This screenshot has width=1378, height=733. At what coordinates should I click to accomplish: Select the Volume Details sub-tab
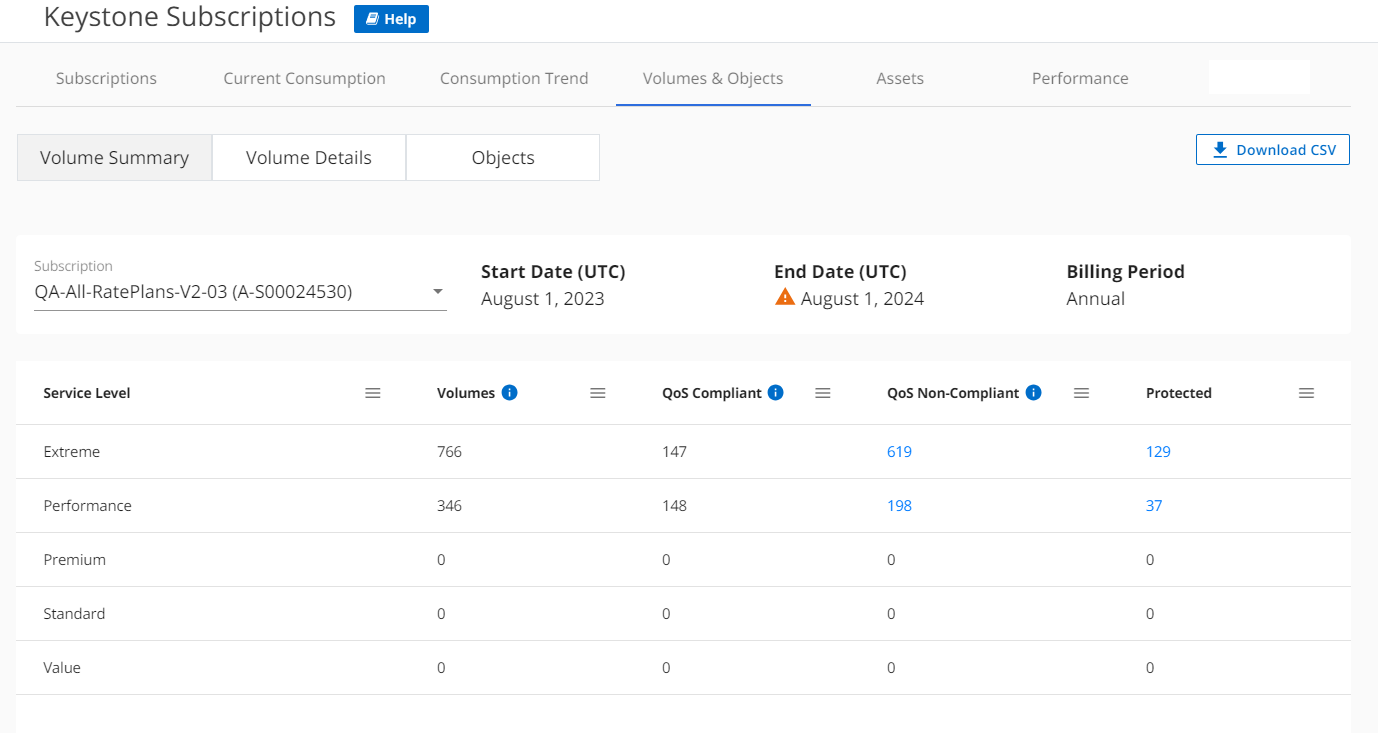309,158
